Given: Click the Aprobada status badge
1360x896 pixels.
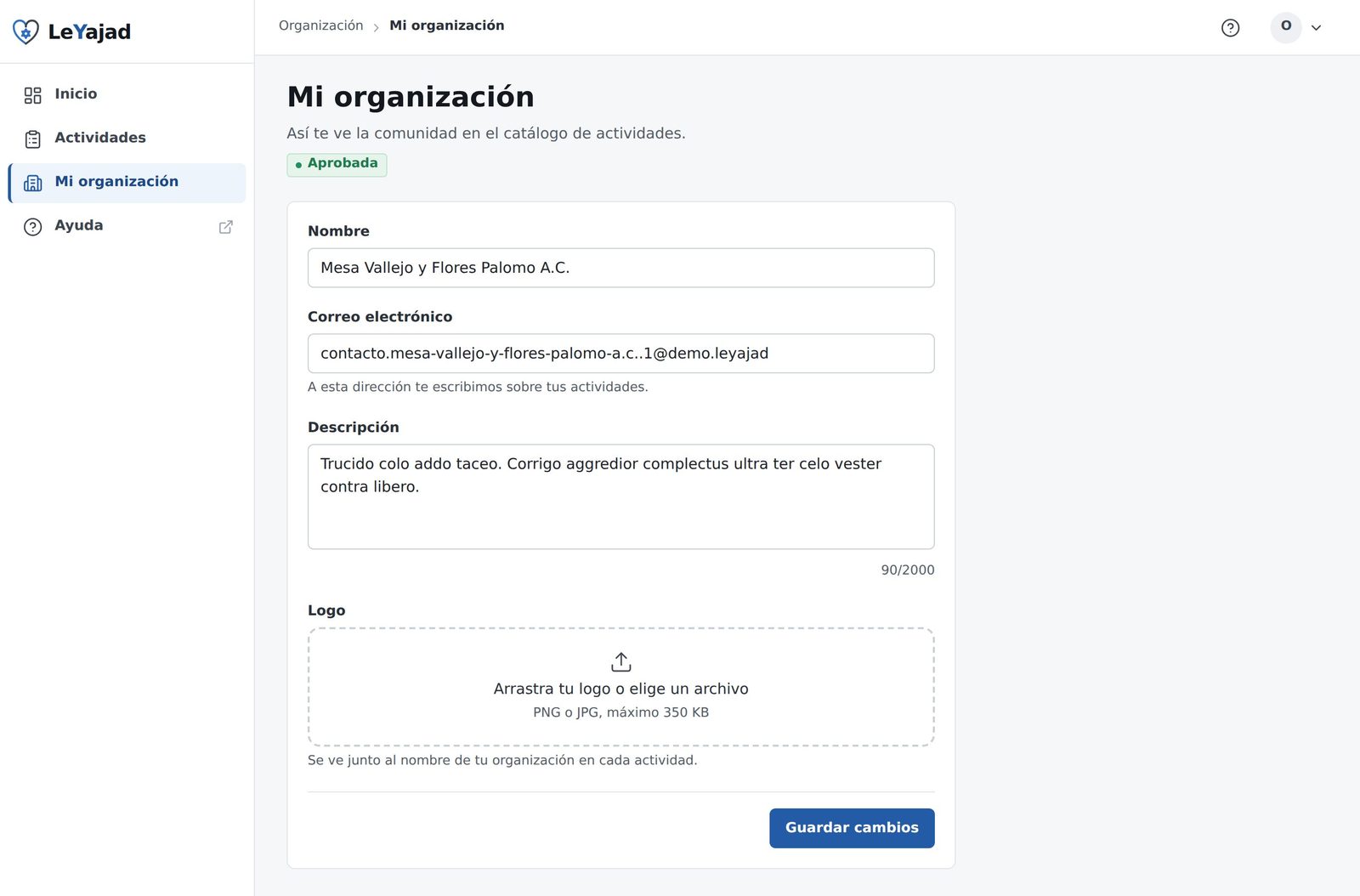Looking at the screenshot, I should pyautogui.click(x=337, y=164).
